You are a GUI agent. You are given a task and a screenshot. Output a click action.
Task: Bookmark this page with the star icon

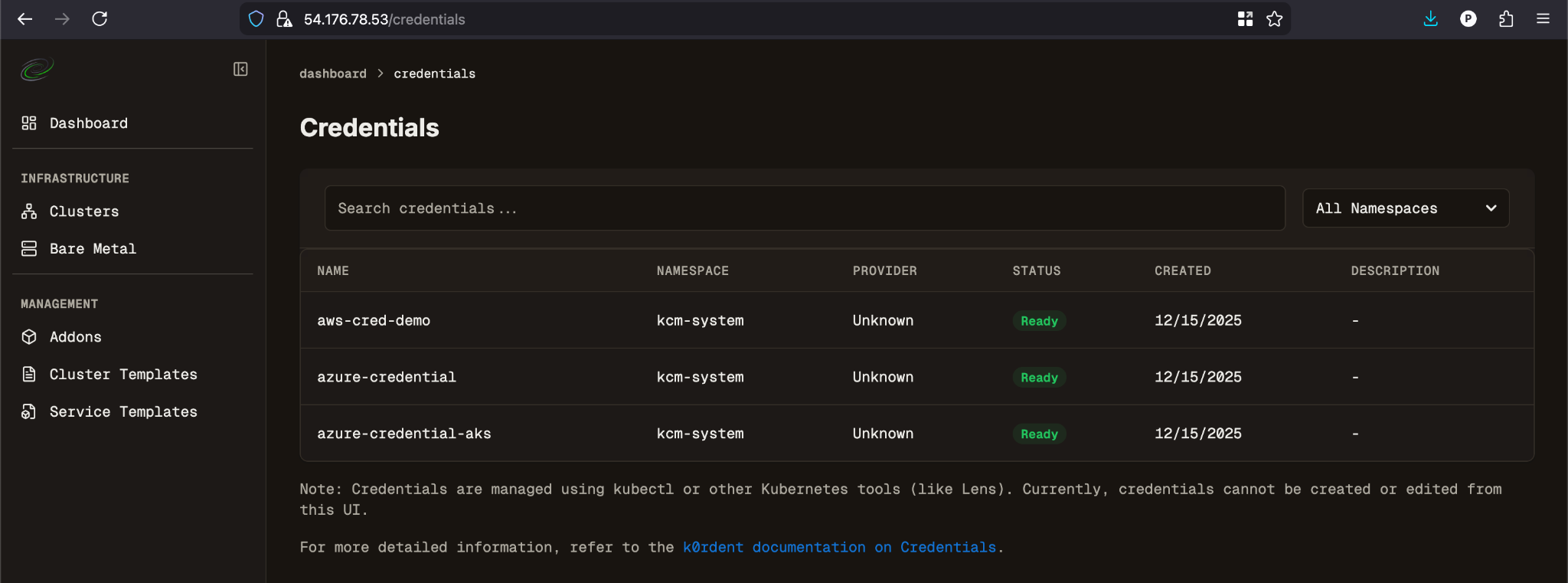click(1274, 19)
